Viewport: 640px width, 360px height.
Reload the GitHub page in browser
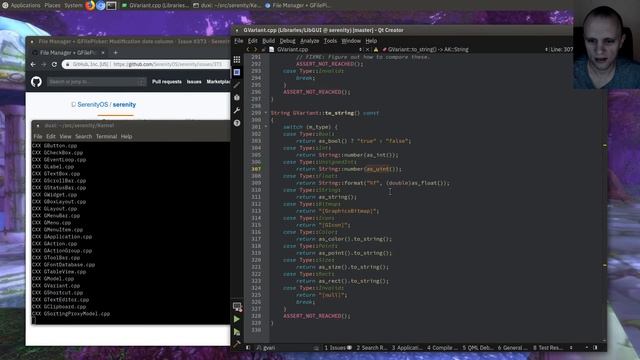click(54, 64)
